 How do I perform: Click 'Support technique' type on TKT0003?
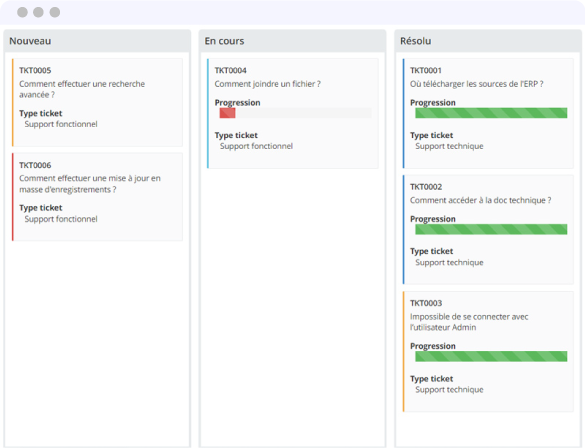[449, 389]
